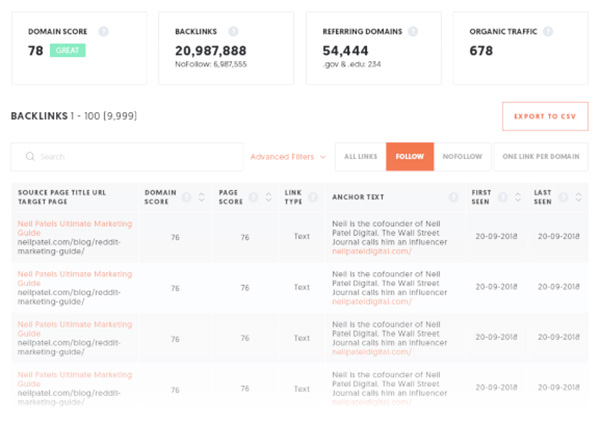Click the Domain Score help icon

pyautogui.click(x=104, y=32)
